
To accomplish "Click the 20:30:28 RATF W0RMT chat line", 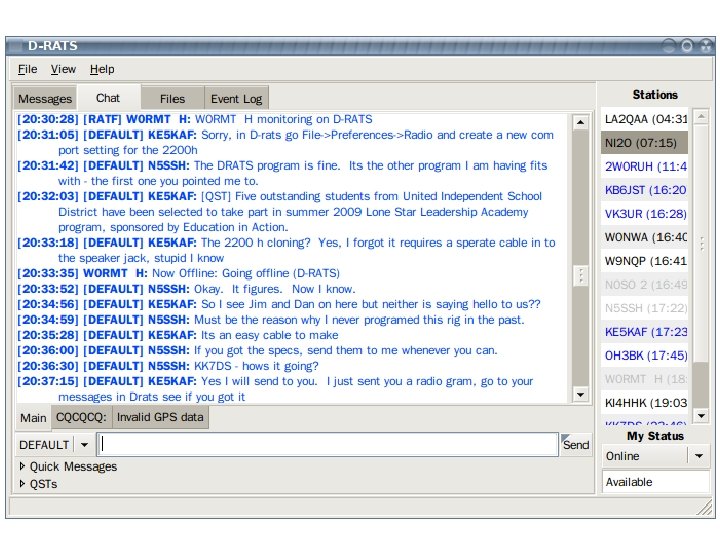I will (195, 119).
